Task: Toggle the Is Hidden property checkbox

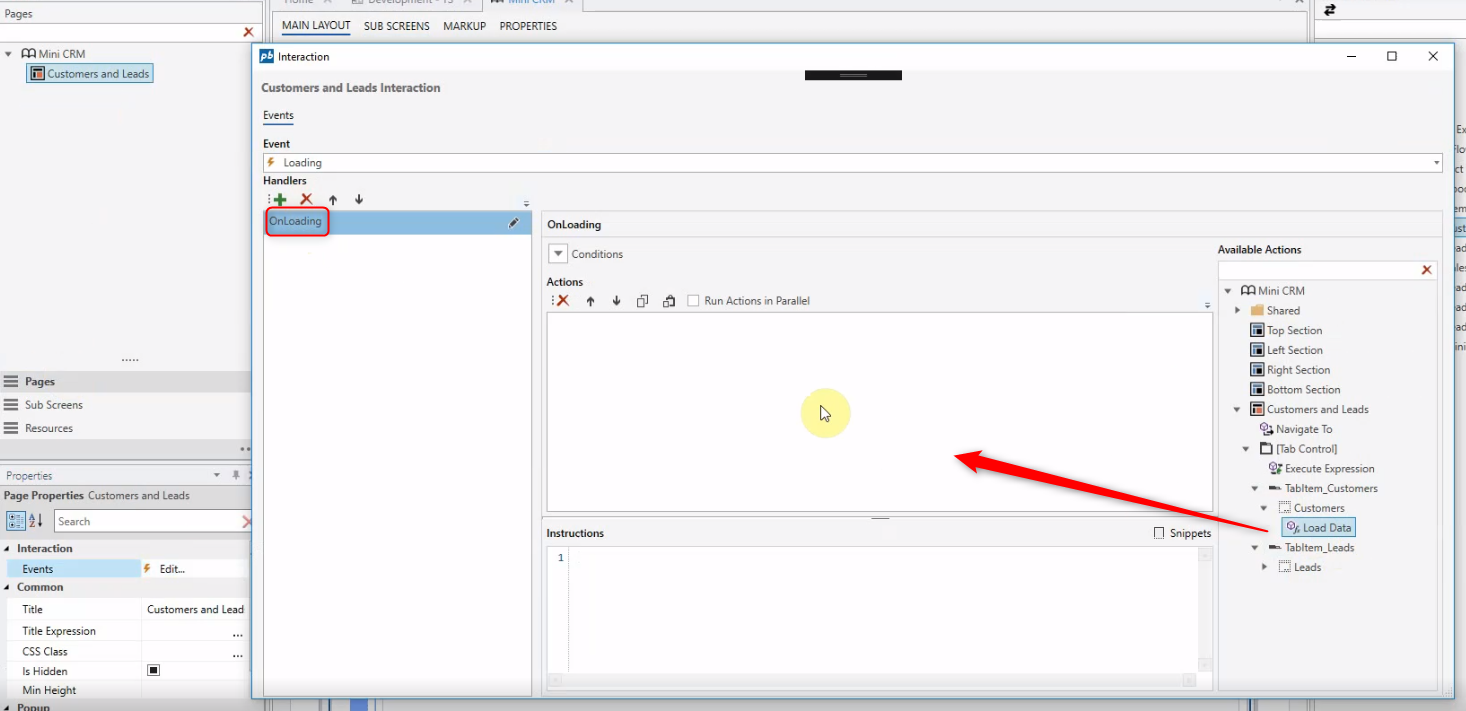Action: 154,671
